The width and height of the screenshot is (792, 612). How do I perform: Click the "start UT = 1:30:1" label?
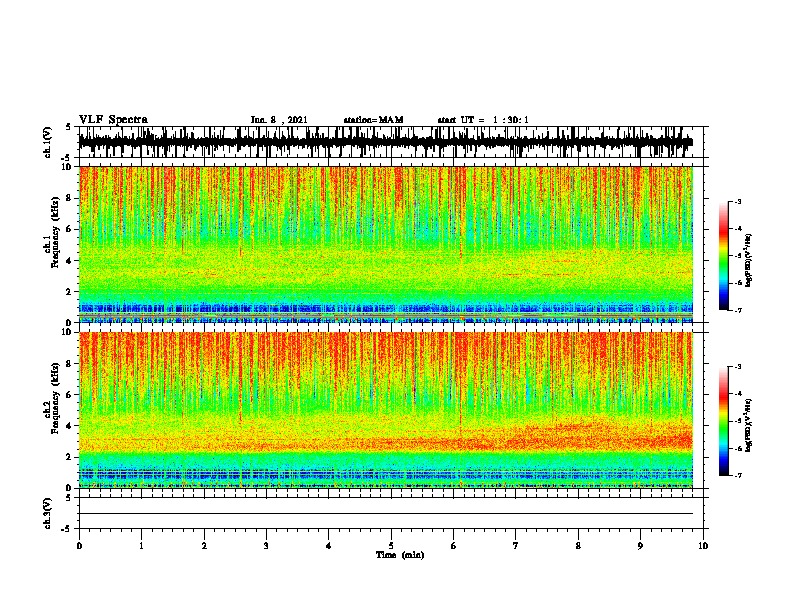click(x=483, y=120)
